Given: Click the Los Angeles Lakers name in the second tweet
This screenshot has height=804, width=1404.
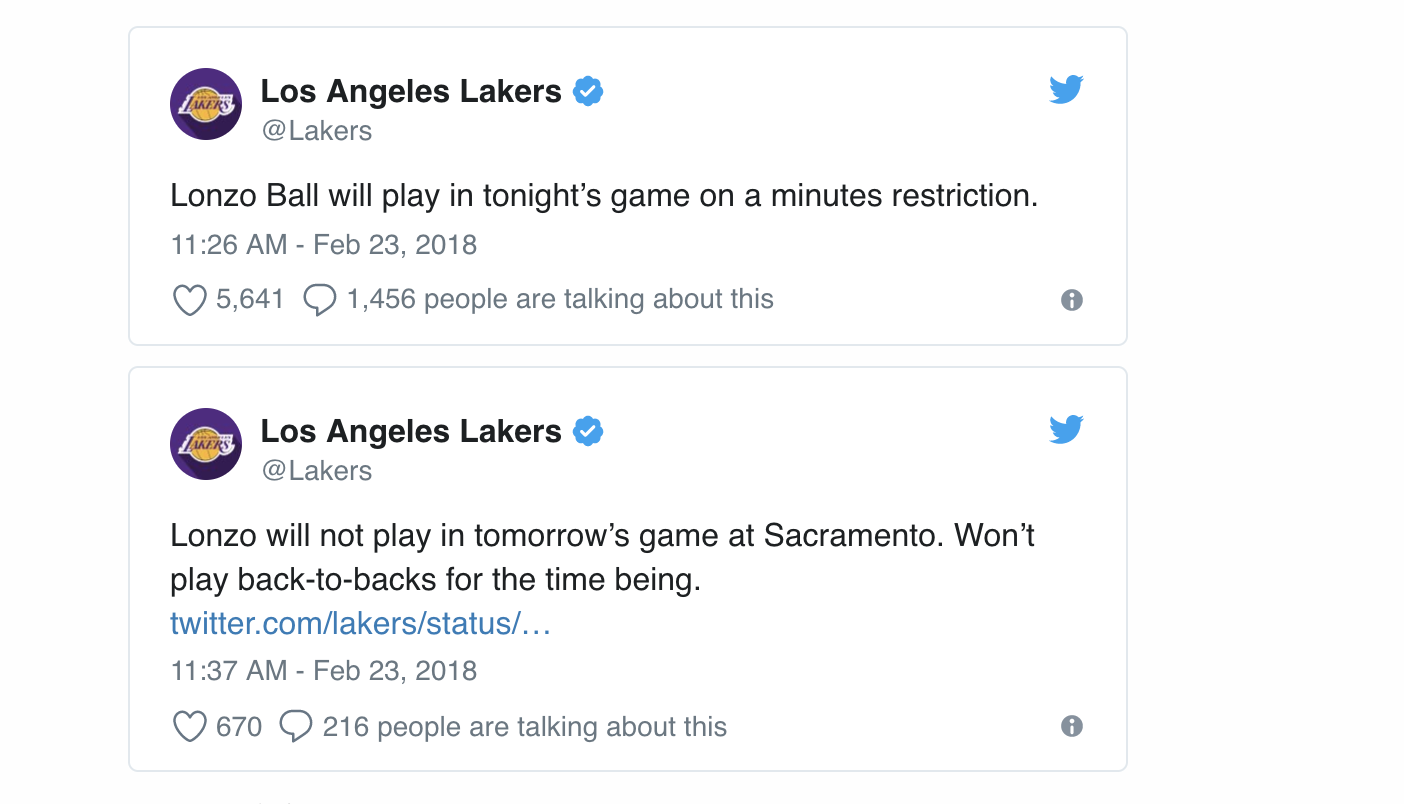Looking at the screenshot, I should (x=411, y=431).
